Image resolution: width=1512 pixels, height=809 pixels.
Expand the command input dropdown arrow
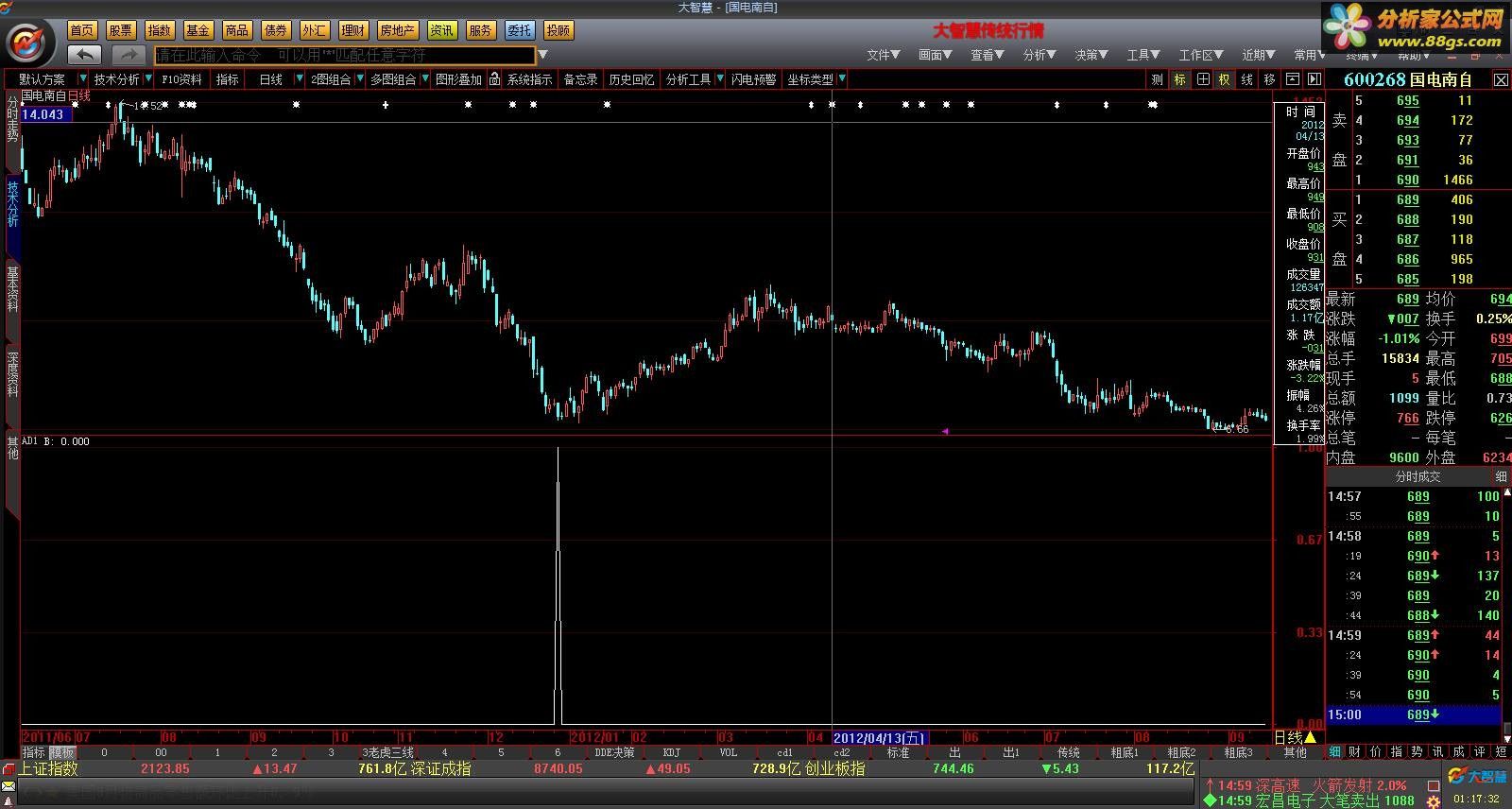coord(542,55)
